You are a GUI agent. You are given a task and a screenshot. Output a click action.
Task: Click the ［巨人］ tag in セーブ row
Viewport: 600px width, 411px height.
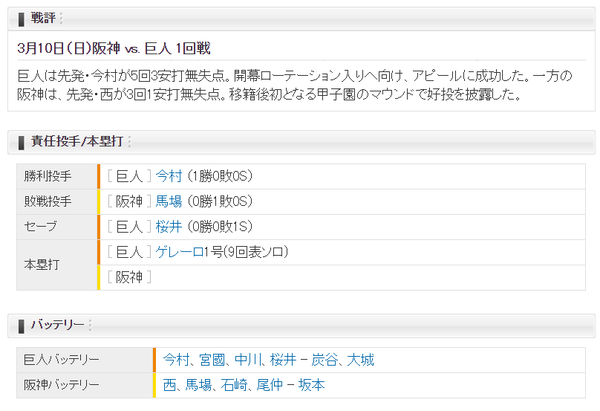pyautogui.click(x=129, y=227)
